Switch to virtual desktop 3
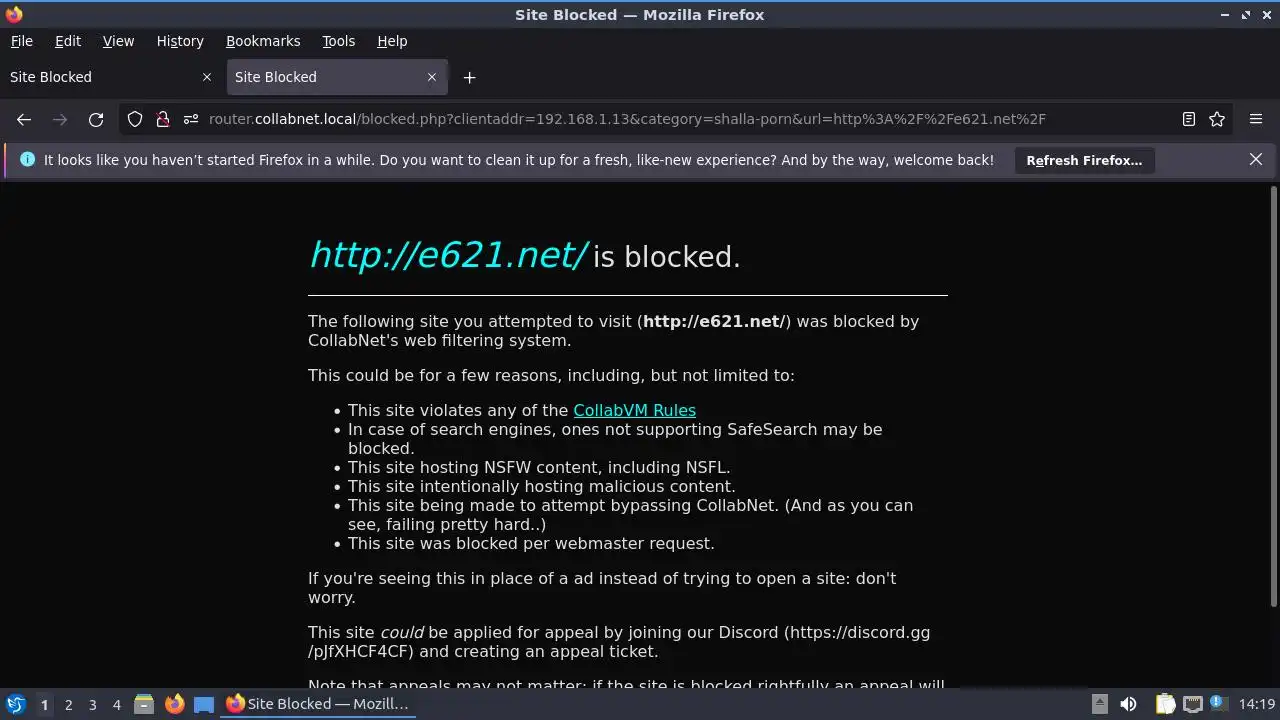The image size is (1280, 720). [92, 704]
